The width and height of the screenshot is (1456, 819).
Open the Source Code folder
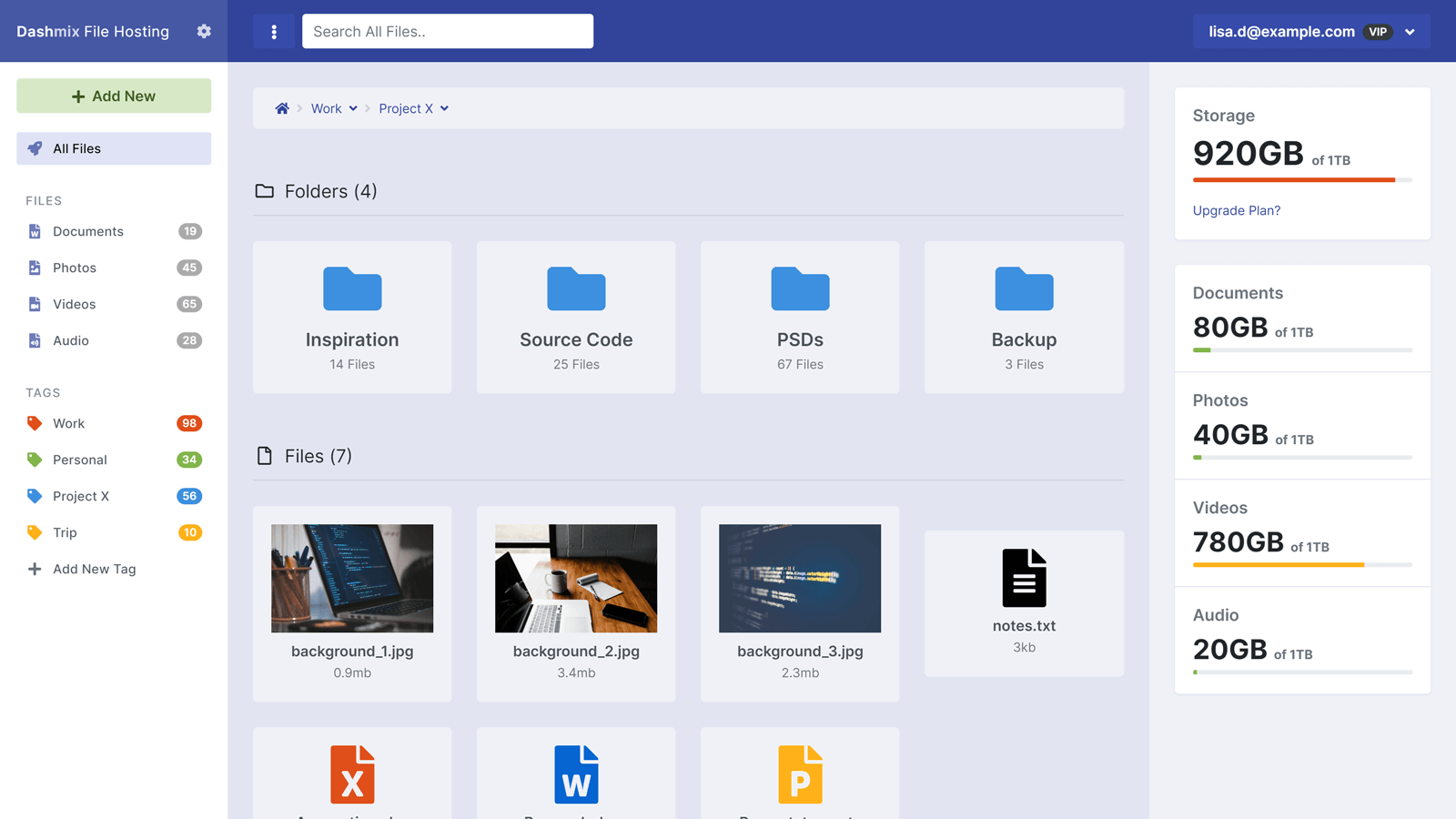[x=576, y=317]
